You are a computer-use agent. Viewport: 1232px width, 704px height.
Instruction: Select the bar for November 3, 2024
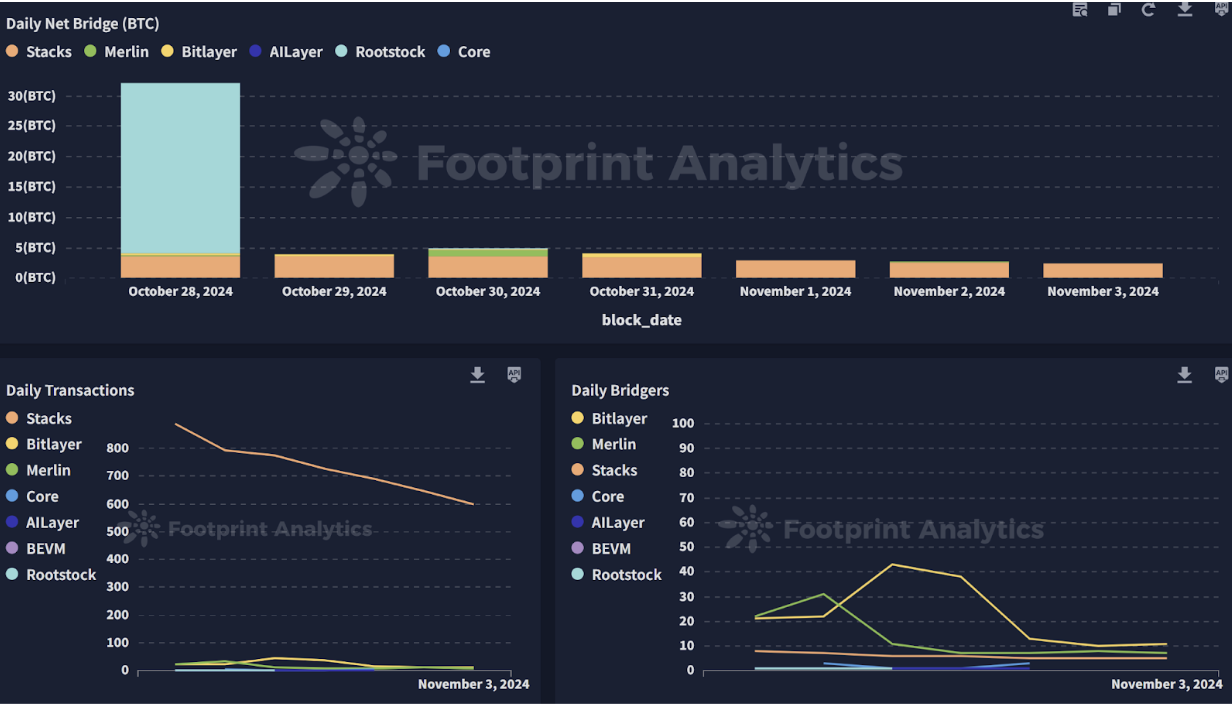pos(1103,270)
